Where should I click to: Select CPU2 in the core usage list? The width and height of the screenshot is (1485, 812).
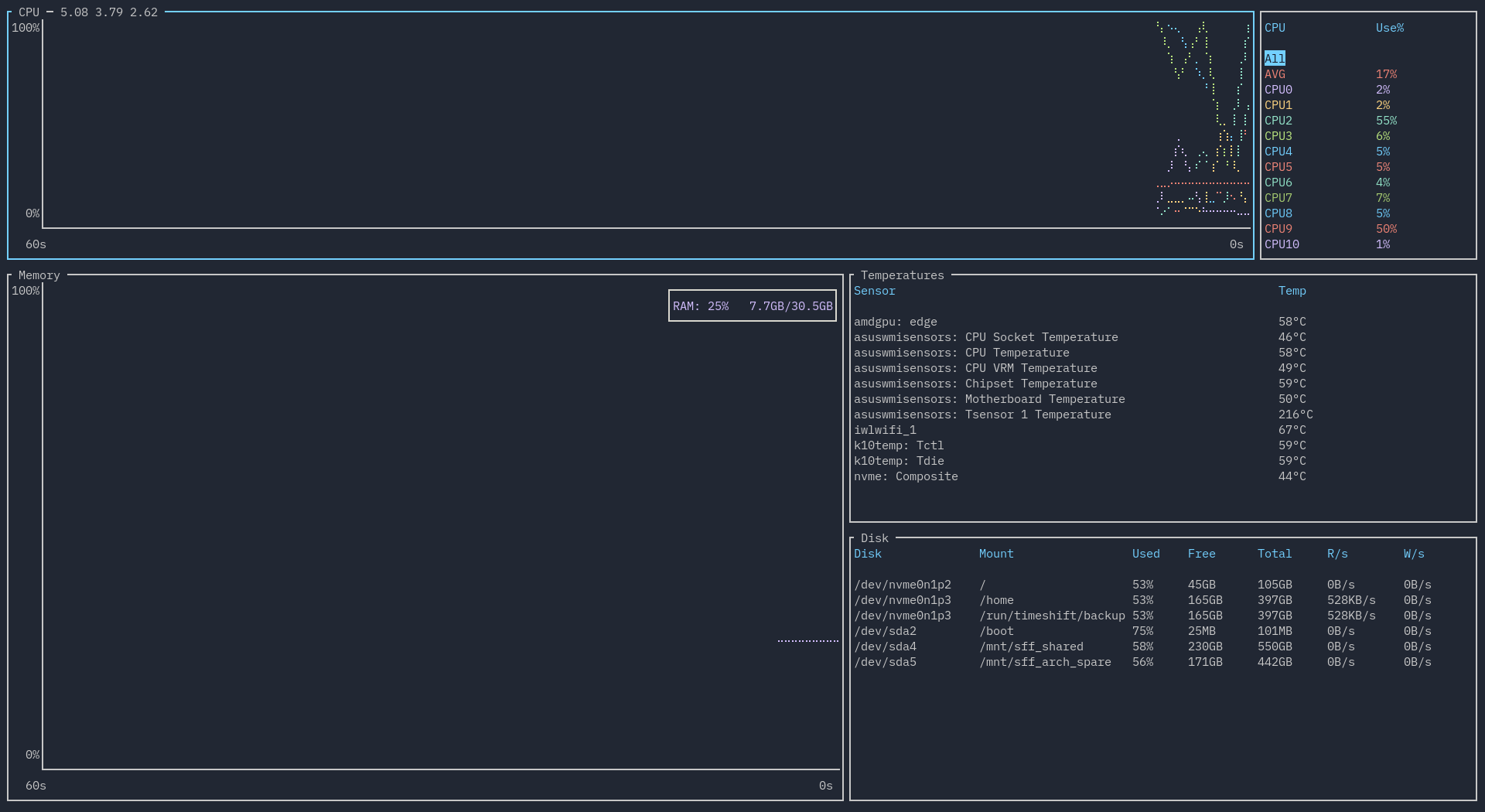pos(1278,121)
